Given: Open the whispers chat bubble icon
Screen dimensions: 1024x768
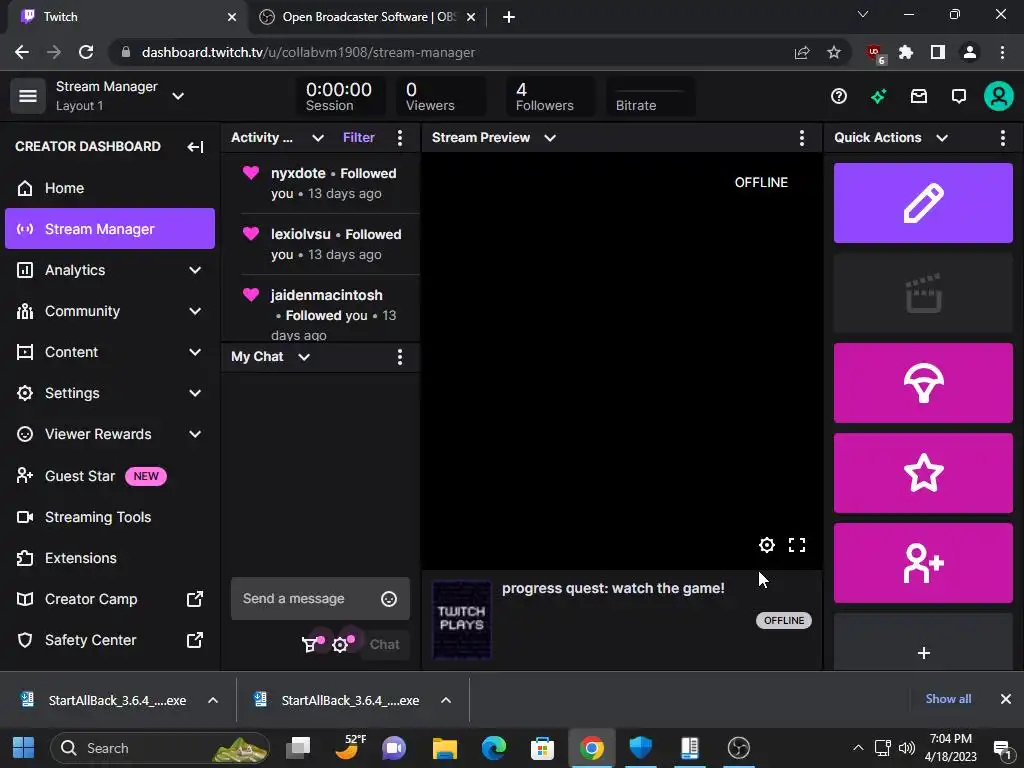Looking at the screenshot, I should pyautogui.click(x=959, y=97).
